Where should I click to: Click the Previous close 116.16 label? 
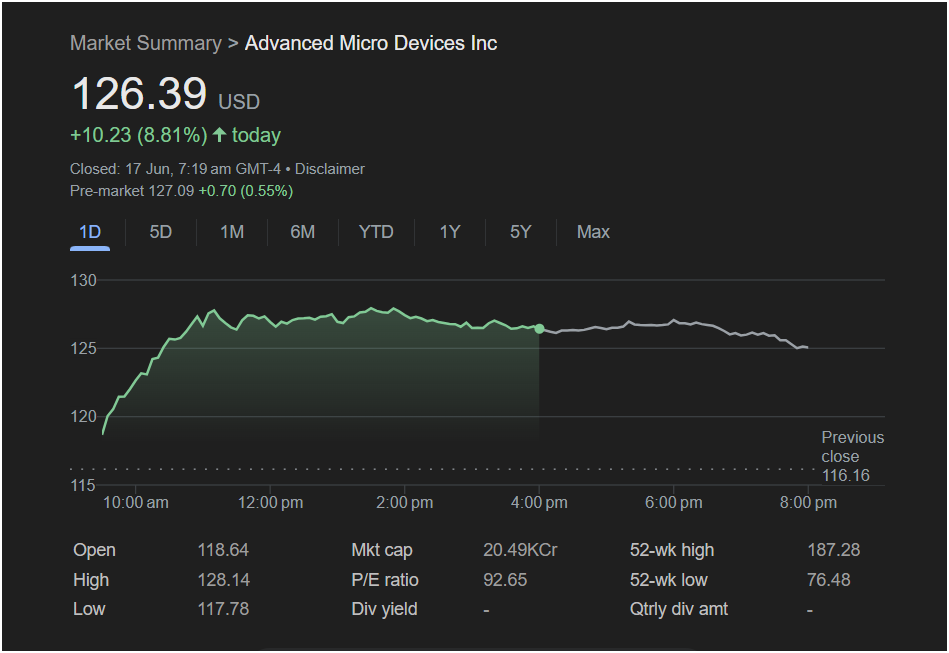(852, 456)
